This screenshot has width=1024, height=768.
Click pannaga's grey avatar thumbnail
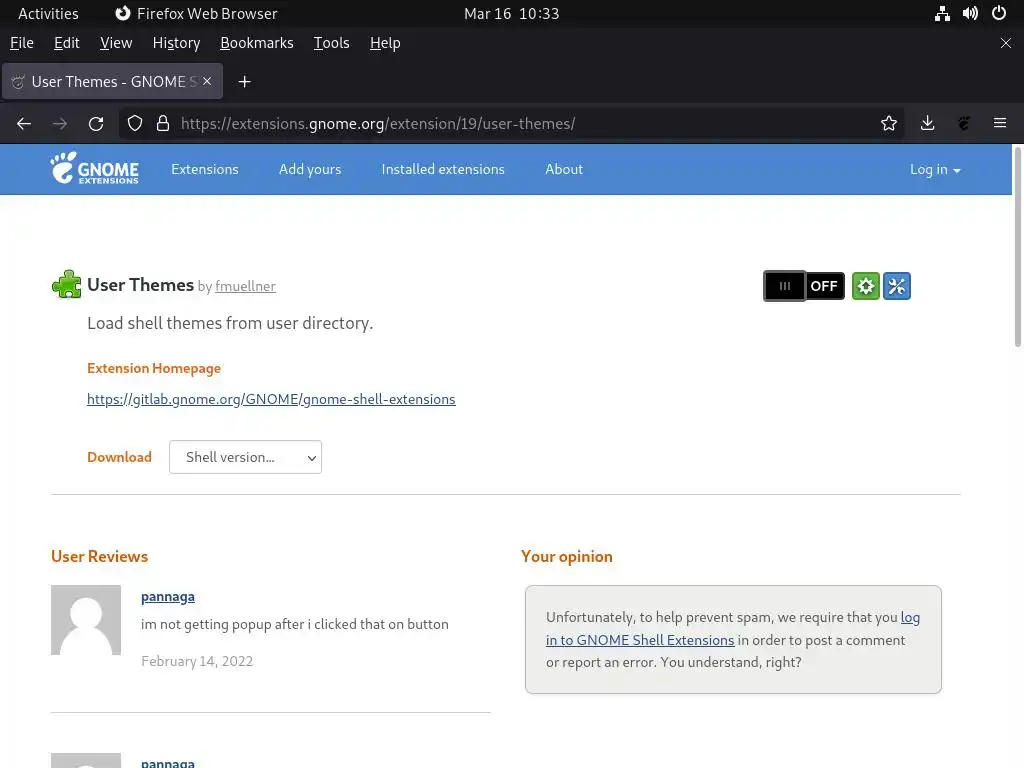tap(86, 620)
